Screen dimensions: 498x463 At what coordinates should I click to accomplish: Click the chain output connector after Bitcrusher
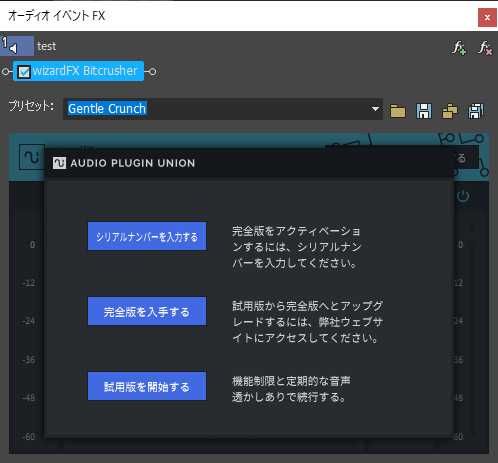[152, 71]
